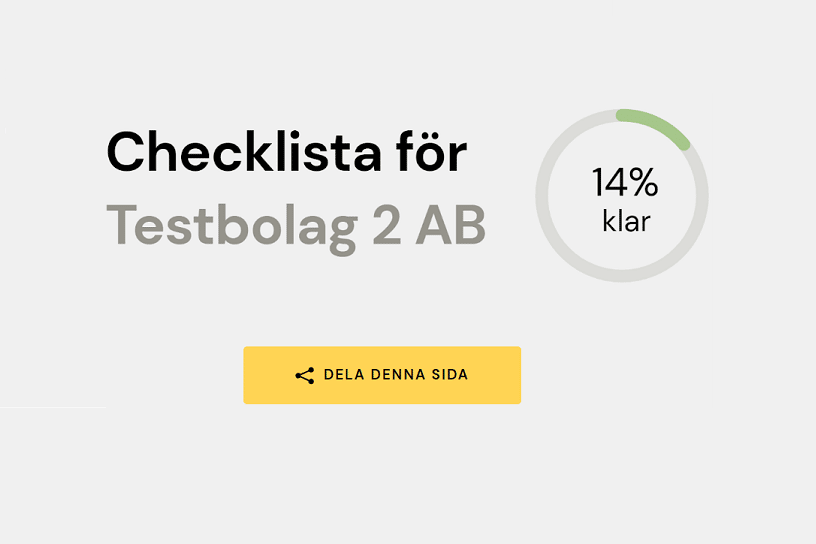816x544 pixels.
Task: Click the word "DENNA" on the share button
Action: (x=394, y=376)
